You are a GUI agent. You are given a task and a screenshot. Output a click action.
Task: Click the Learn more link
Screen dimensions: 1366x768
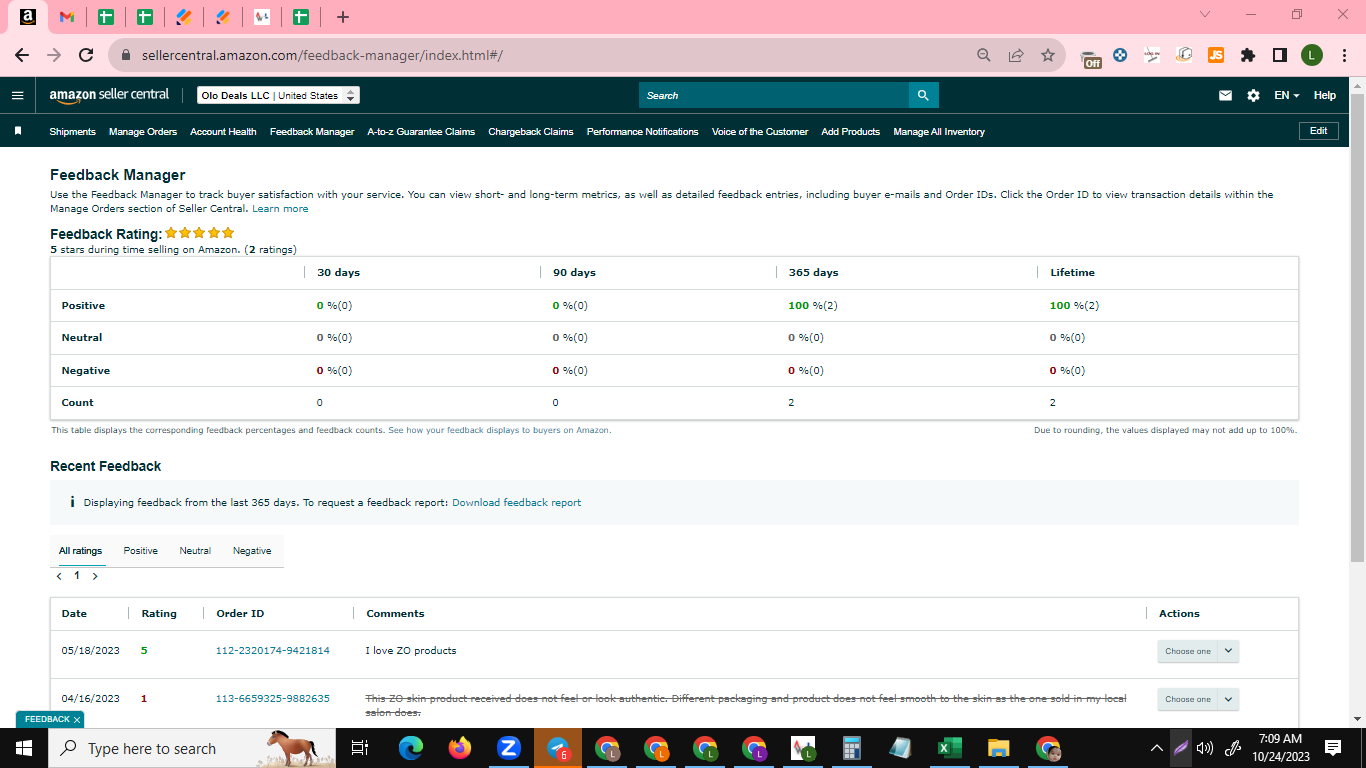[x=280, y=209]
